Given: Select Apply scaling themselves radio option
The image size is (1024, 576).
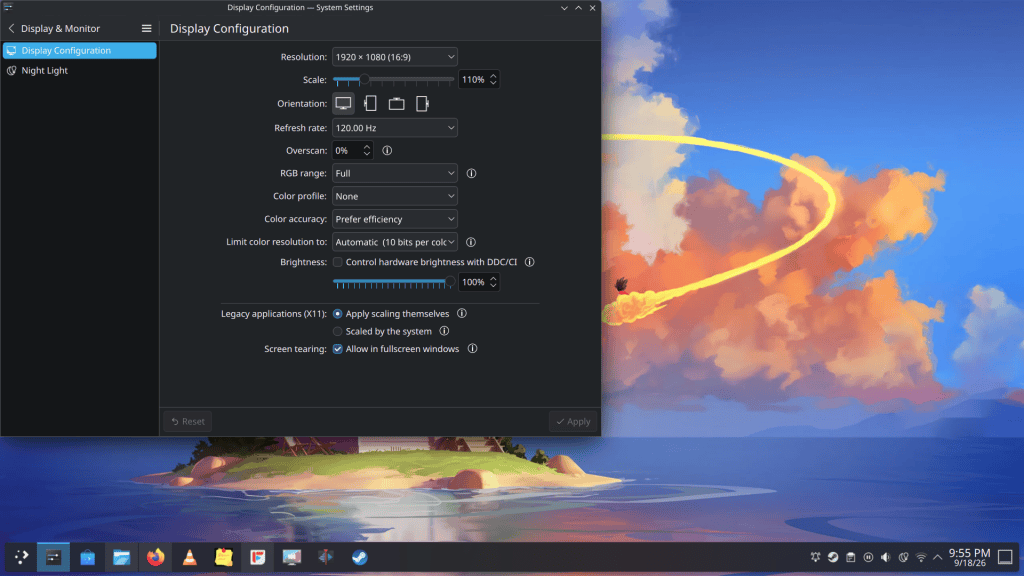Looking at the screenshot, I should click(x=338, y=313).
